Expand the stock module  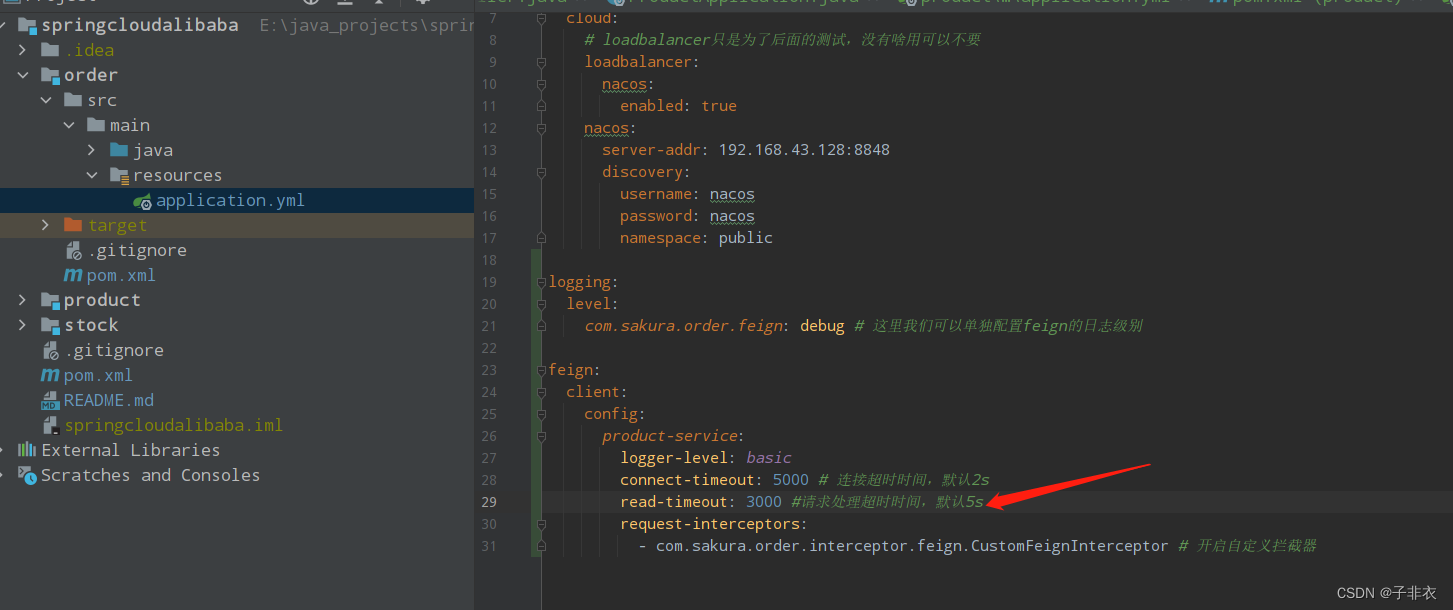tap(22, 324)
